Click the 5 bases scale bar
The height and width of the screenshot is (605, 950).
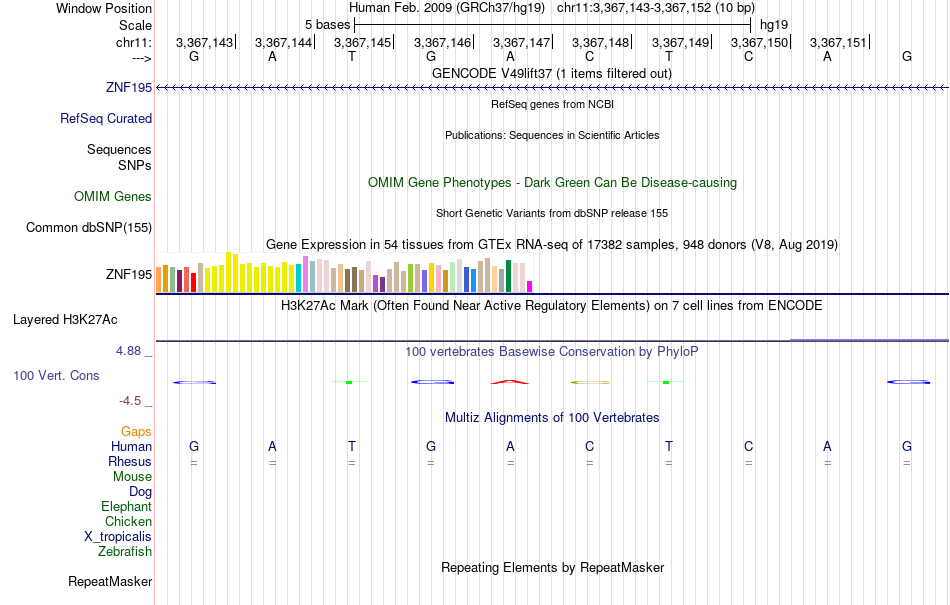(x=553, y=25)
